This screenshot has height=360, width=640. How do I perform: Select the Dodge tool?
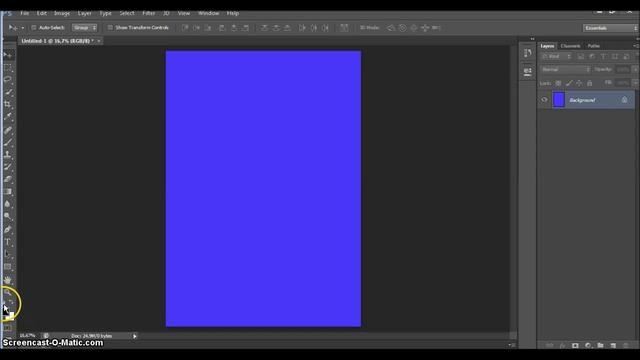(x=8, y=216)
